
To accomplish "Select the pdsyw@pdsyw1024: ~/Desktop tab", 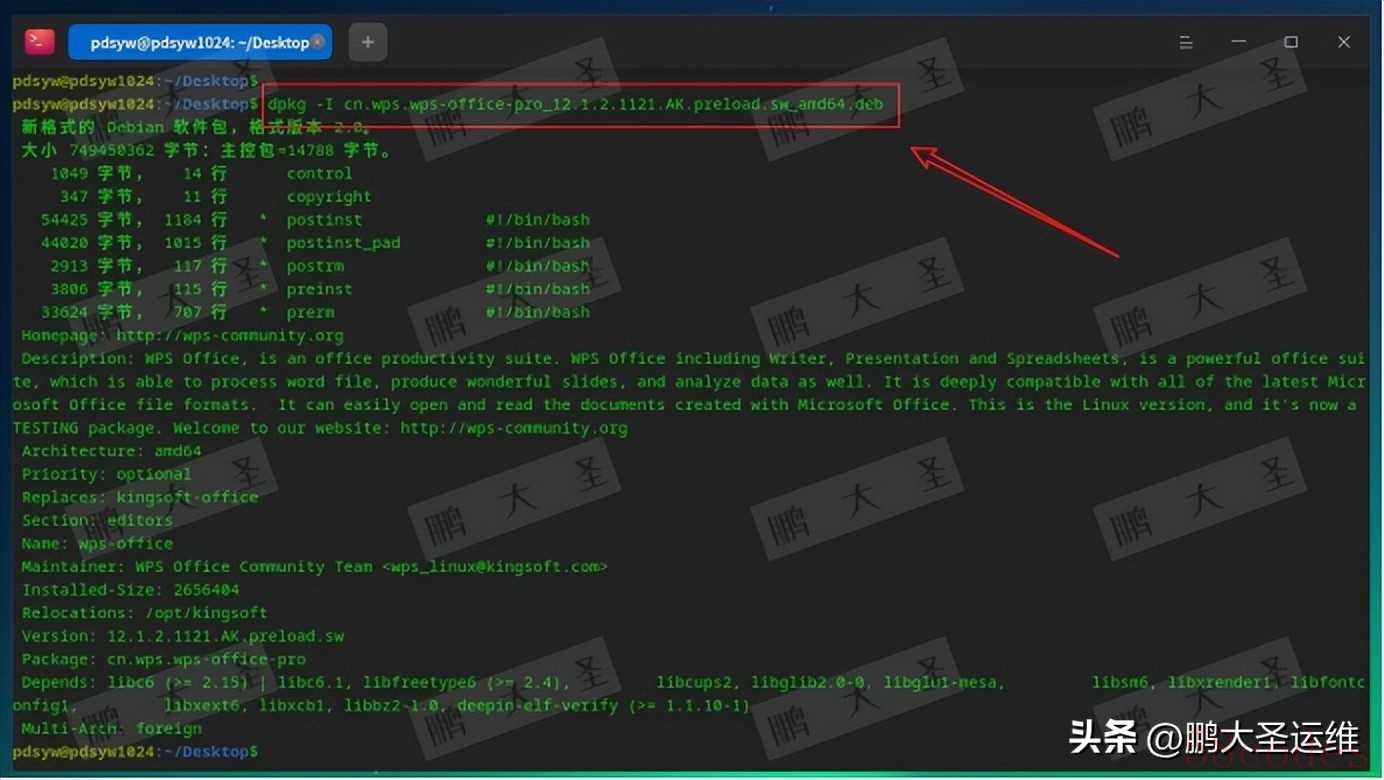I will pos(200,42).
